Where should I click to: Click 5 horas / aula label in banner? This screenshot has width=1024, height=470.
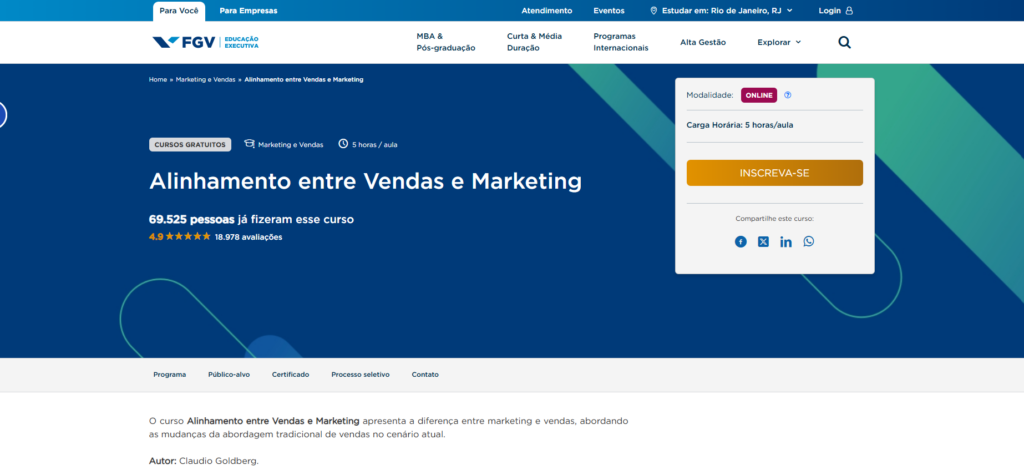point(375,145)
